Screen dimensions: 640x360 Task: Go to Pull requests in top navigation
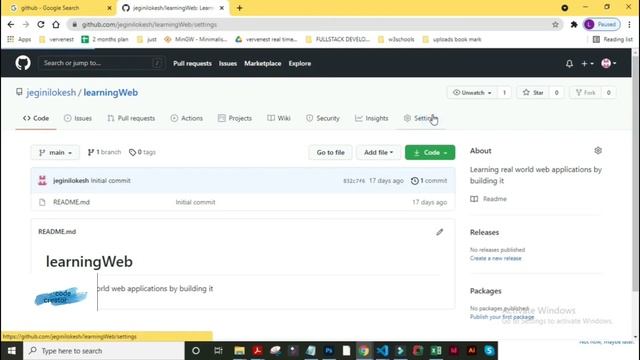192,64
